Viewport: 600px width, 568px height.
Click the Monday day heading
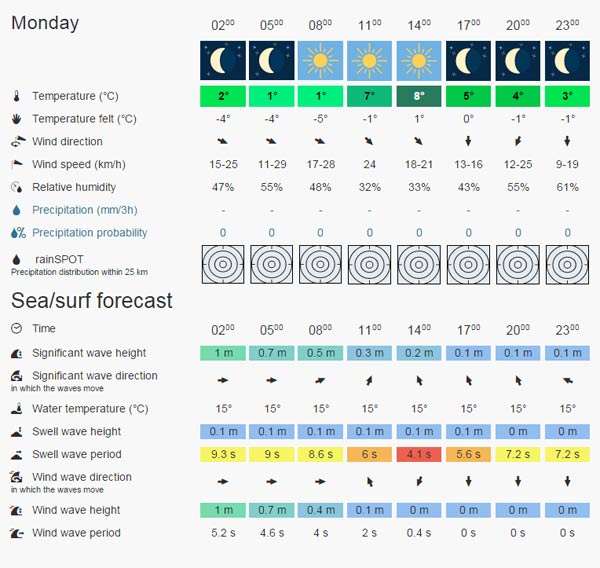click(45, 23)
